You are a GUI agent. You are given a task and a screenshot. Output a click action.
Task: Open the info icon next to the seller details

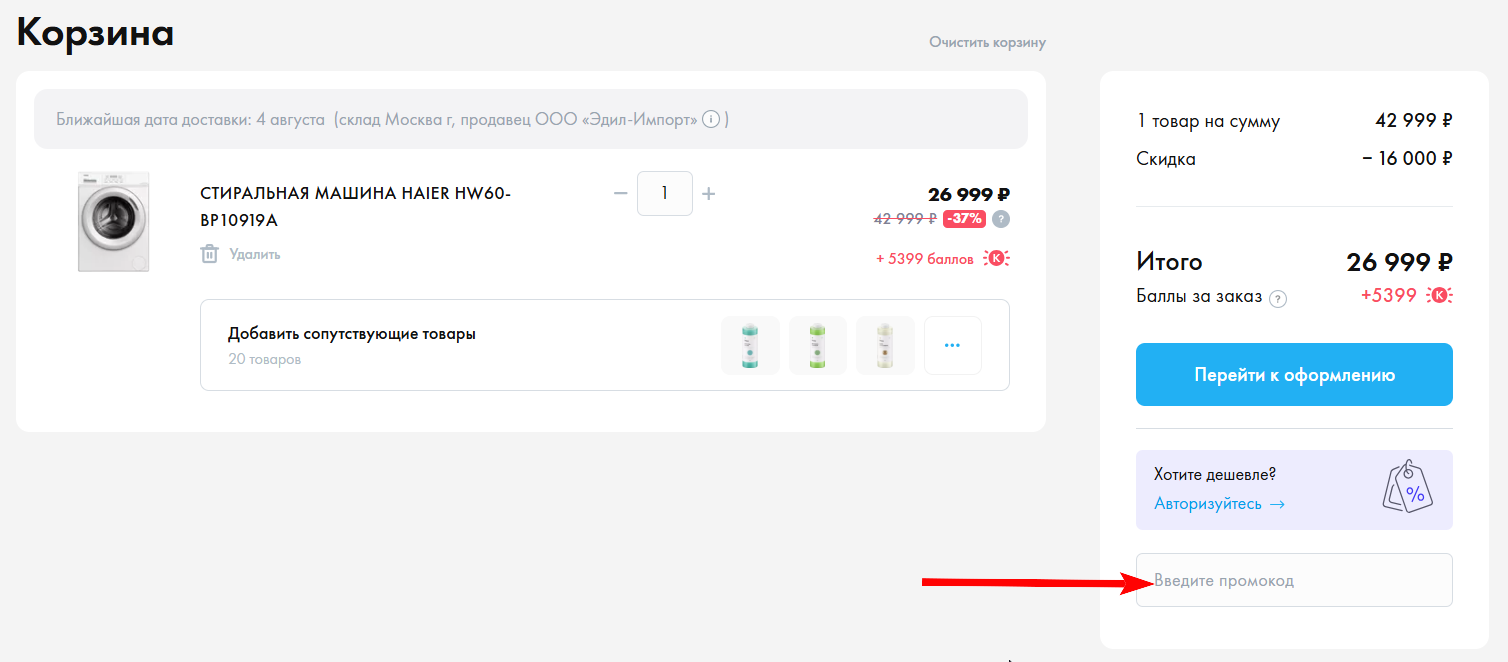[710, 119]
